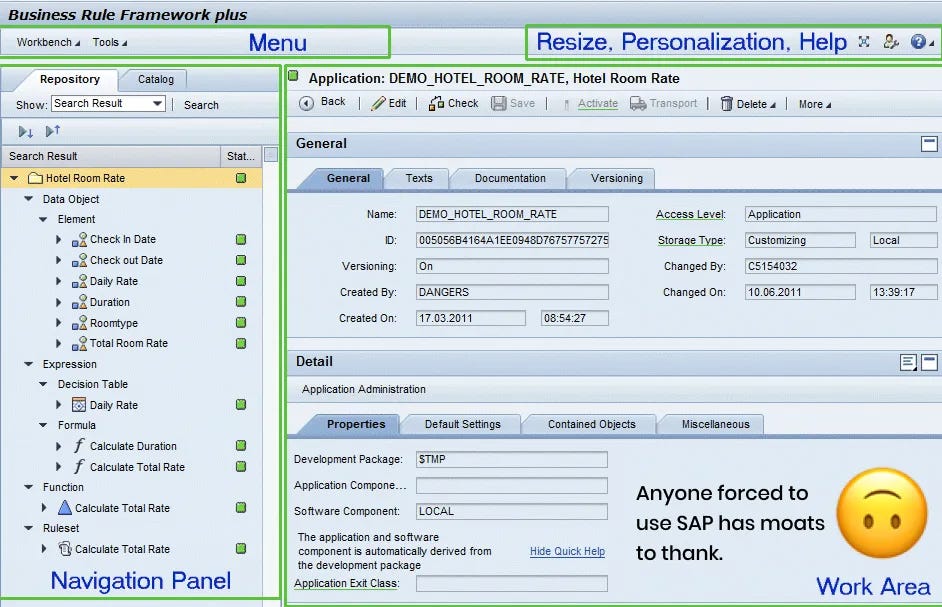The width and height of the screenshot is (942, 607).
Task: Click the Save diskette icon
Action: coord(499,103)
